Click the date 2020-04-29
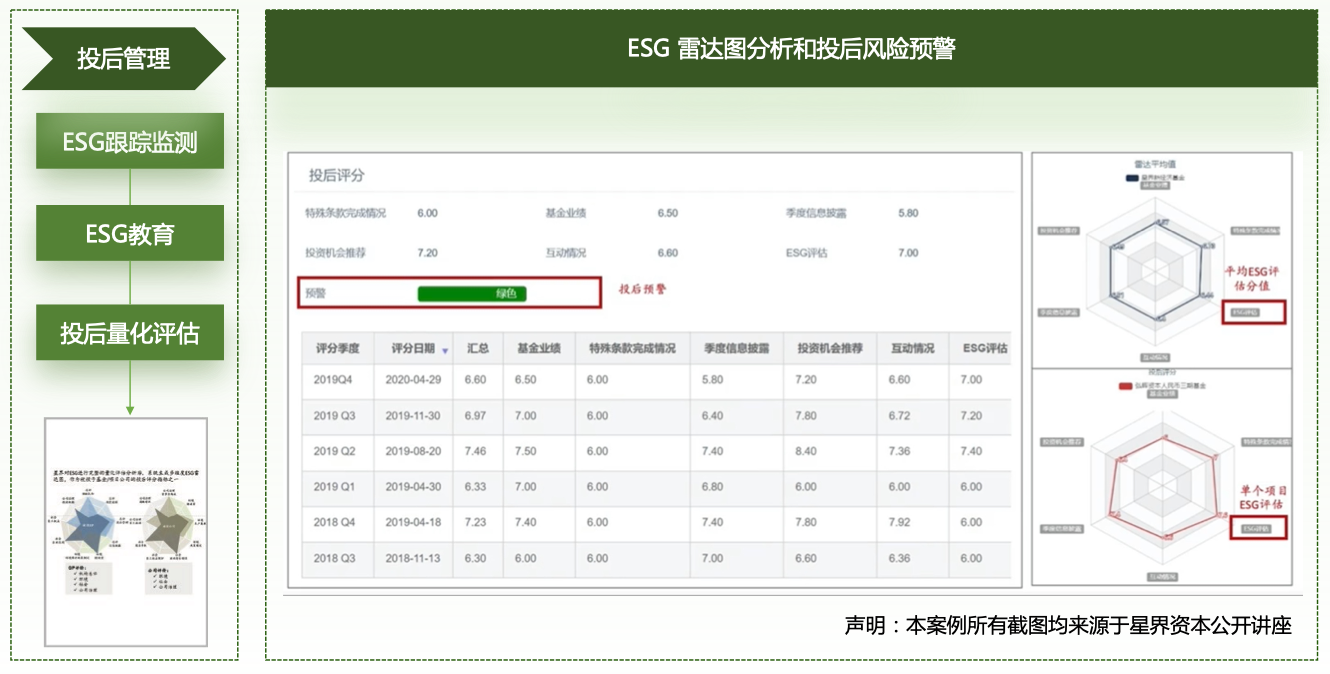The width and height of the screenshot is (1330, 674). (x=413, y=380)
